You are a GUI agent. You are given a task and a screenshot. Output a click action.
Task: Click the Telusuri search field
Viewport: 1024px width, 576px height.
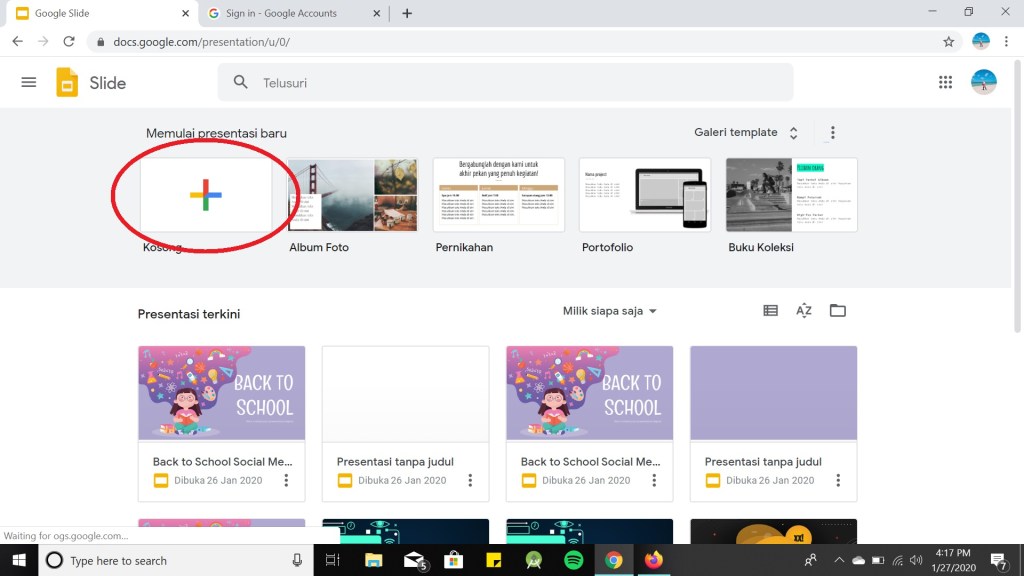click(505, 83)
